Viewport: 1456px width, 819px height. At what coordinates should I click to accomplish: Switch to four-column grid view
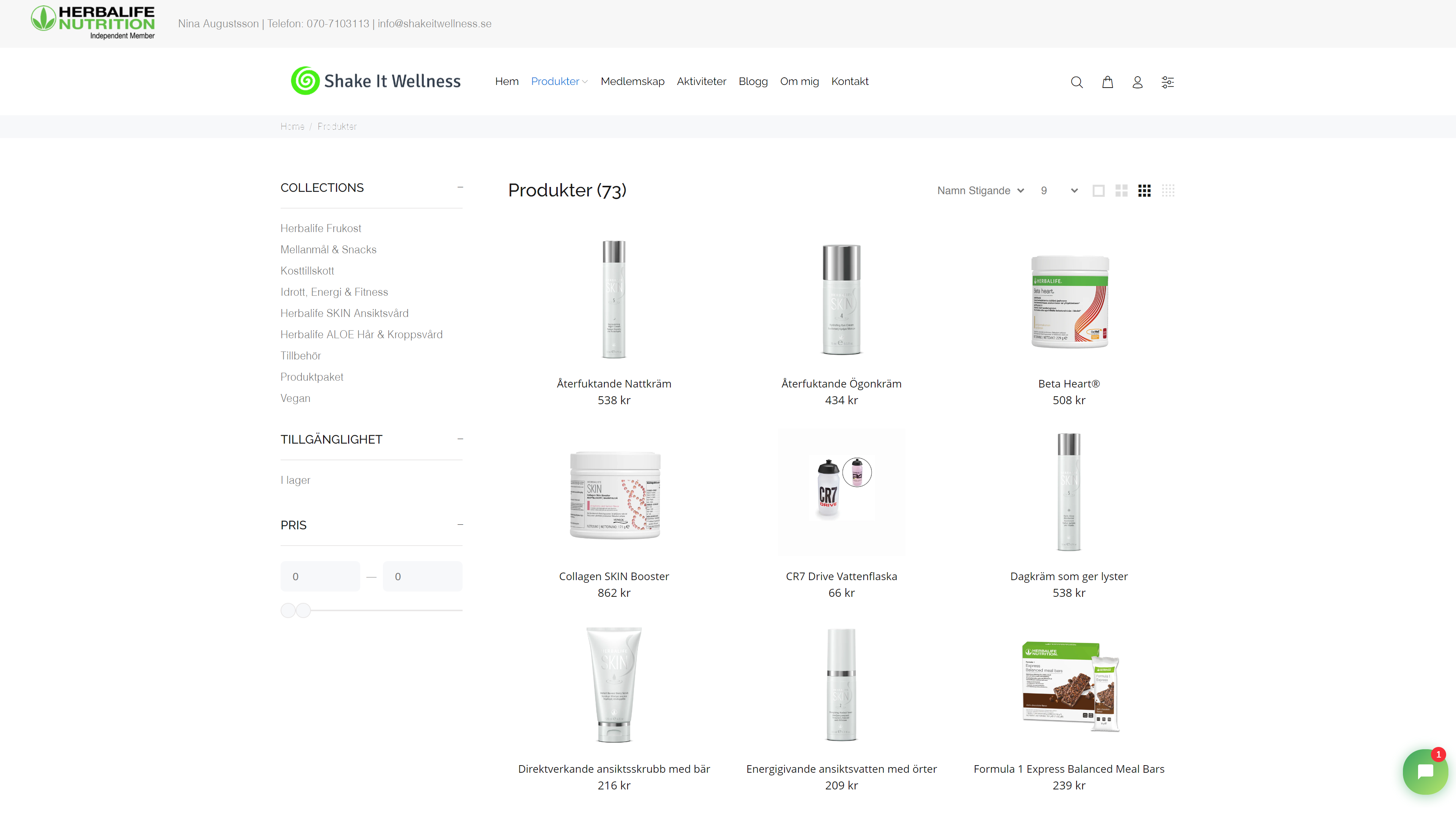(1168, 191)
